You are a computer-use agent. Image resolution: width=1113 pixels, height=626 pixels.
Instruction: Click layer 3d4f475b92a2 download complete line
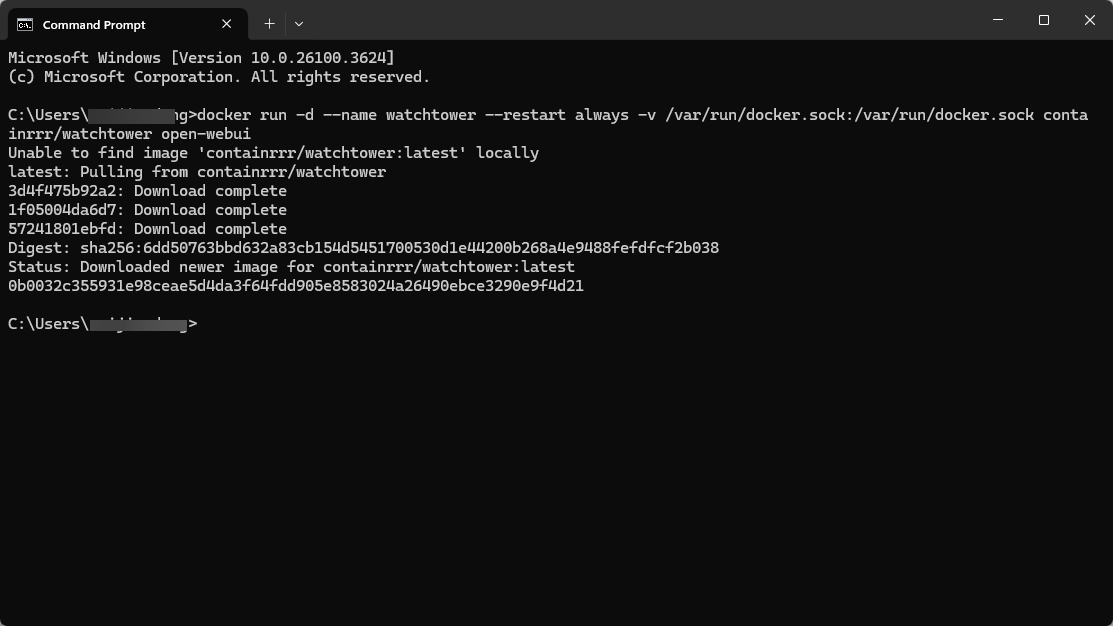click(x=147, y=191)
